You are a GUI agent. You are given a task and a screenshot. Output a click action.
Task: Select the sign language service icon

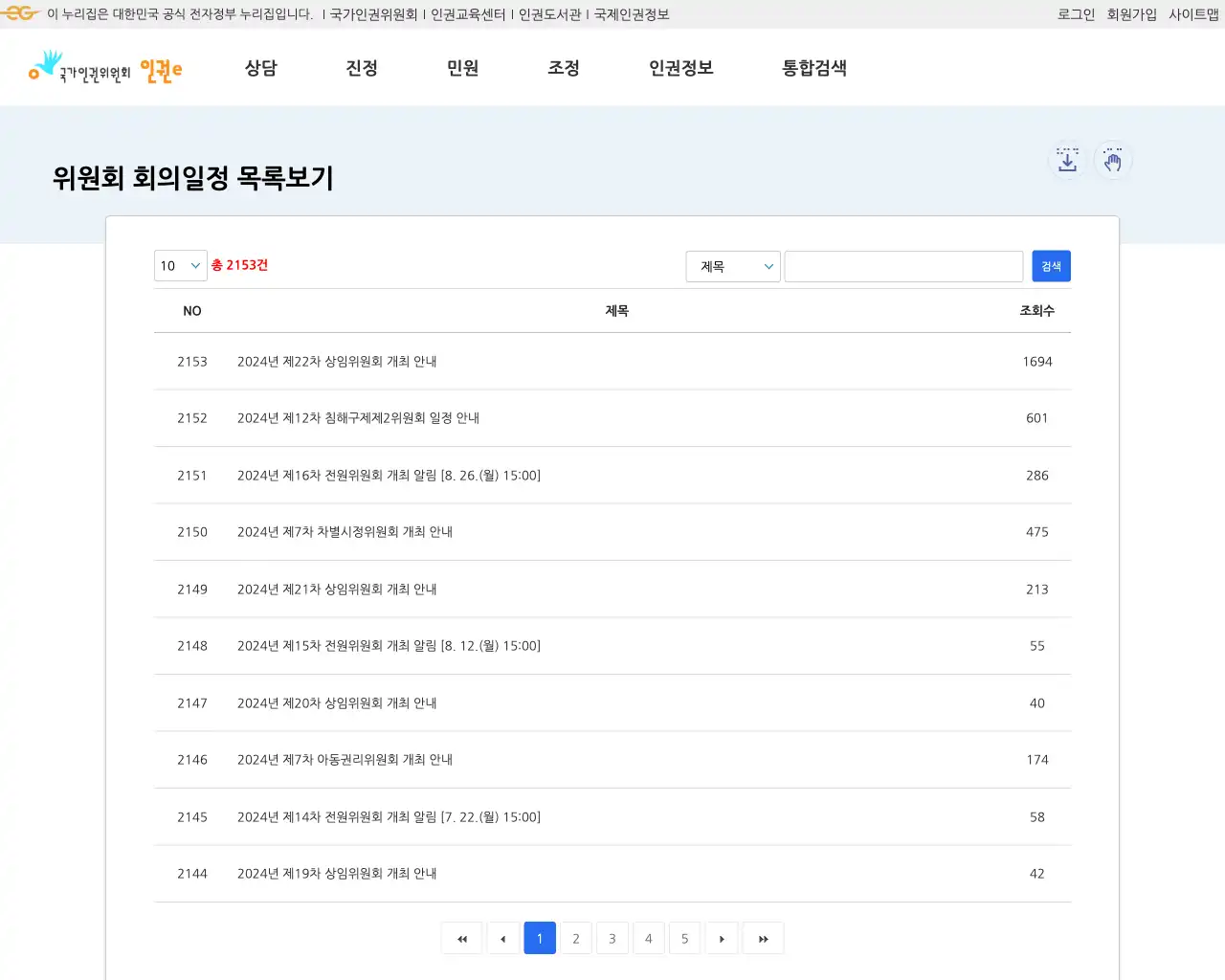point(1113,160)
